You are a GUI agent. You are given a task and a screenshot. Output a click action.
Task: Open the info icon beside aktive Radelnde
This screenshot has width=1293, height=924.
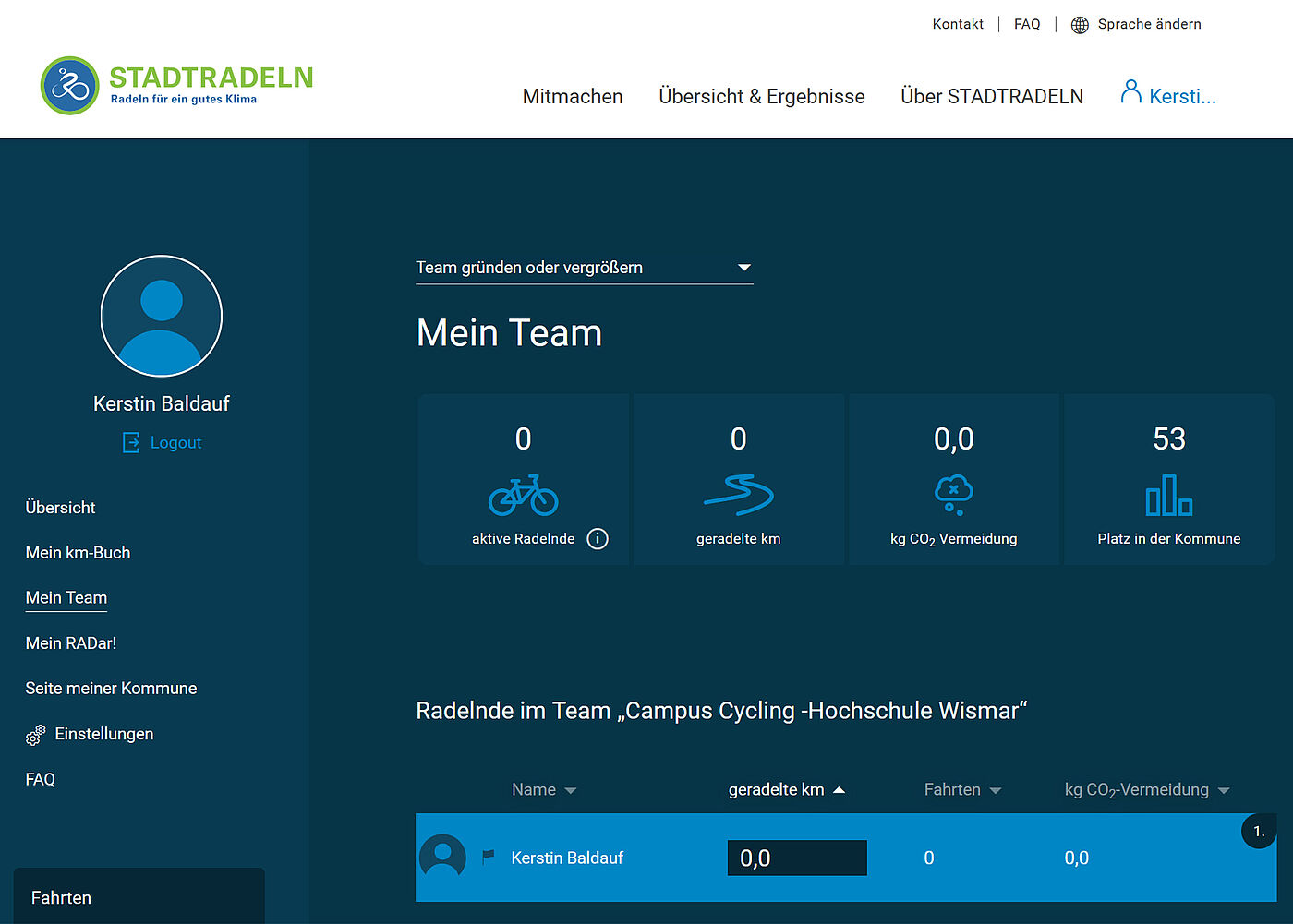598,539
